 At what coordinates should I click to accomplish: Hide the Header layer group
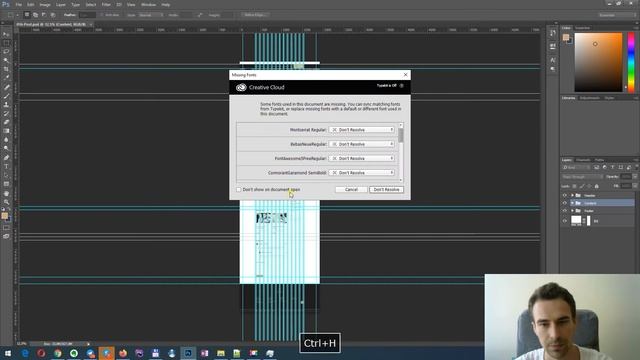(565, 196)
